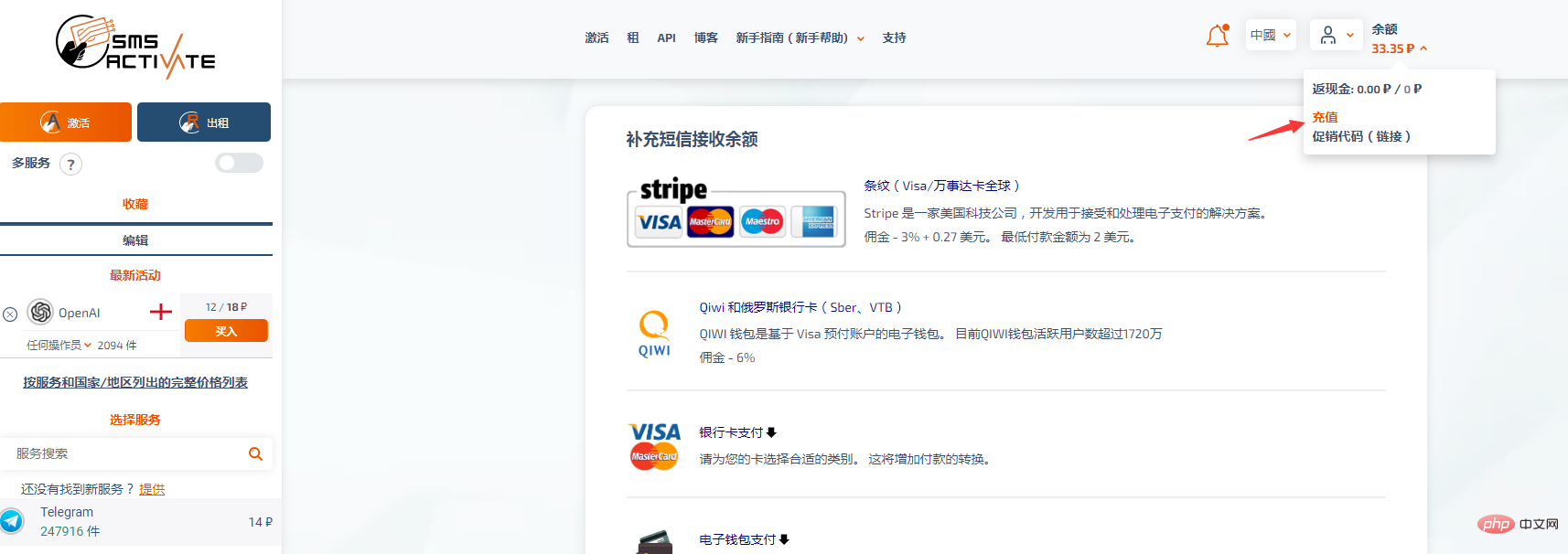Viewport: 1568px width, 554px height.
Task: Switch to the orange 激活 tab
Action: click(x=66, y=122)
